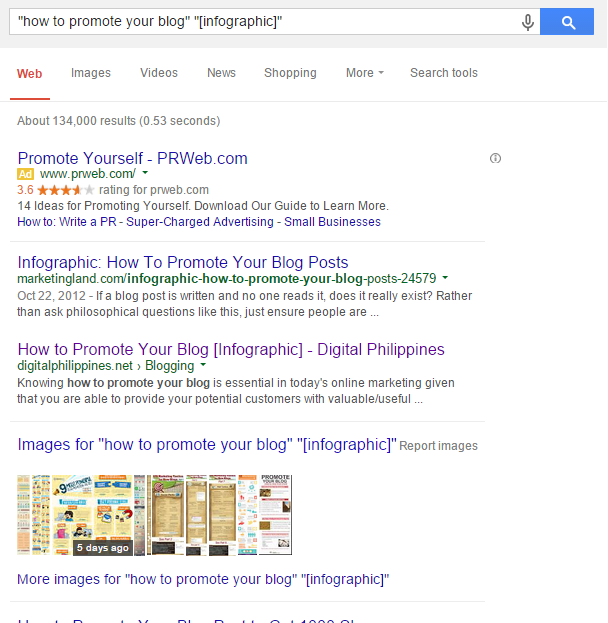Open the Promote Yourself - PRWeb.com link
This screenshot has height=623, width=608.
pos(133,159)
